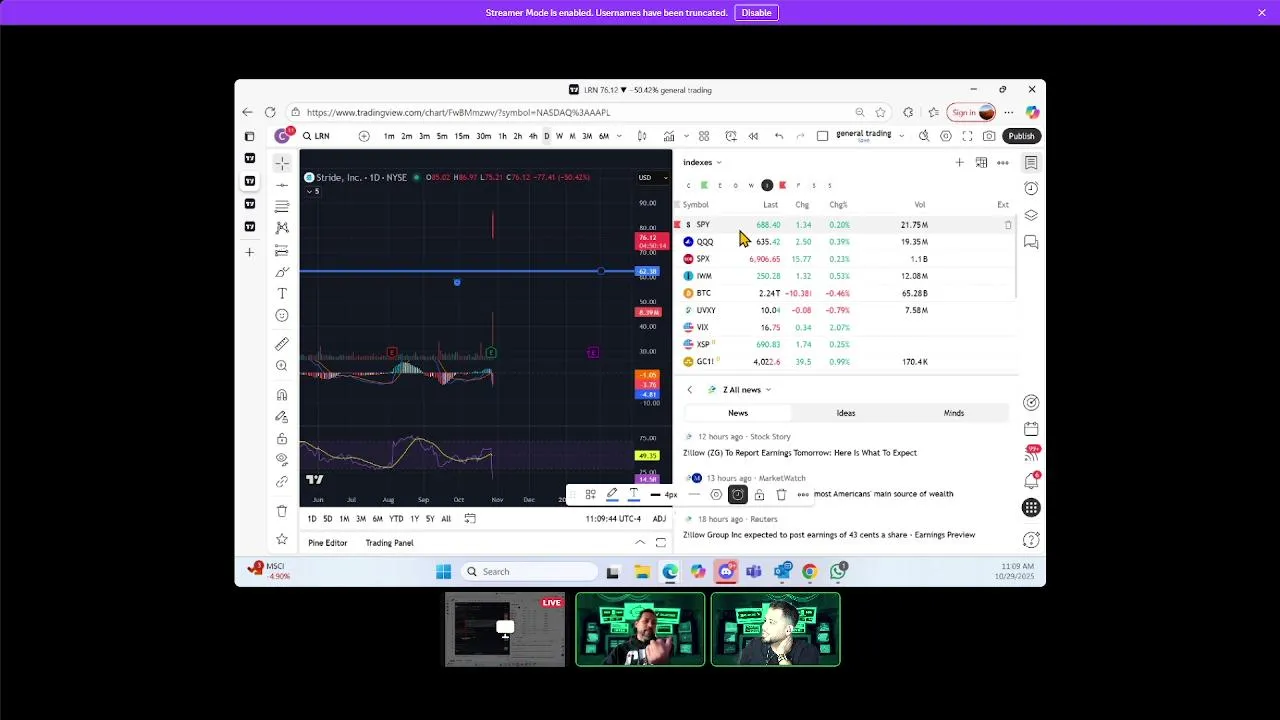Switch to the Ideas tab
Image resolution: width=1280 pixels, height=720 pixels.
[x=846, y=413]
